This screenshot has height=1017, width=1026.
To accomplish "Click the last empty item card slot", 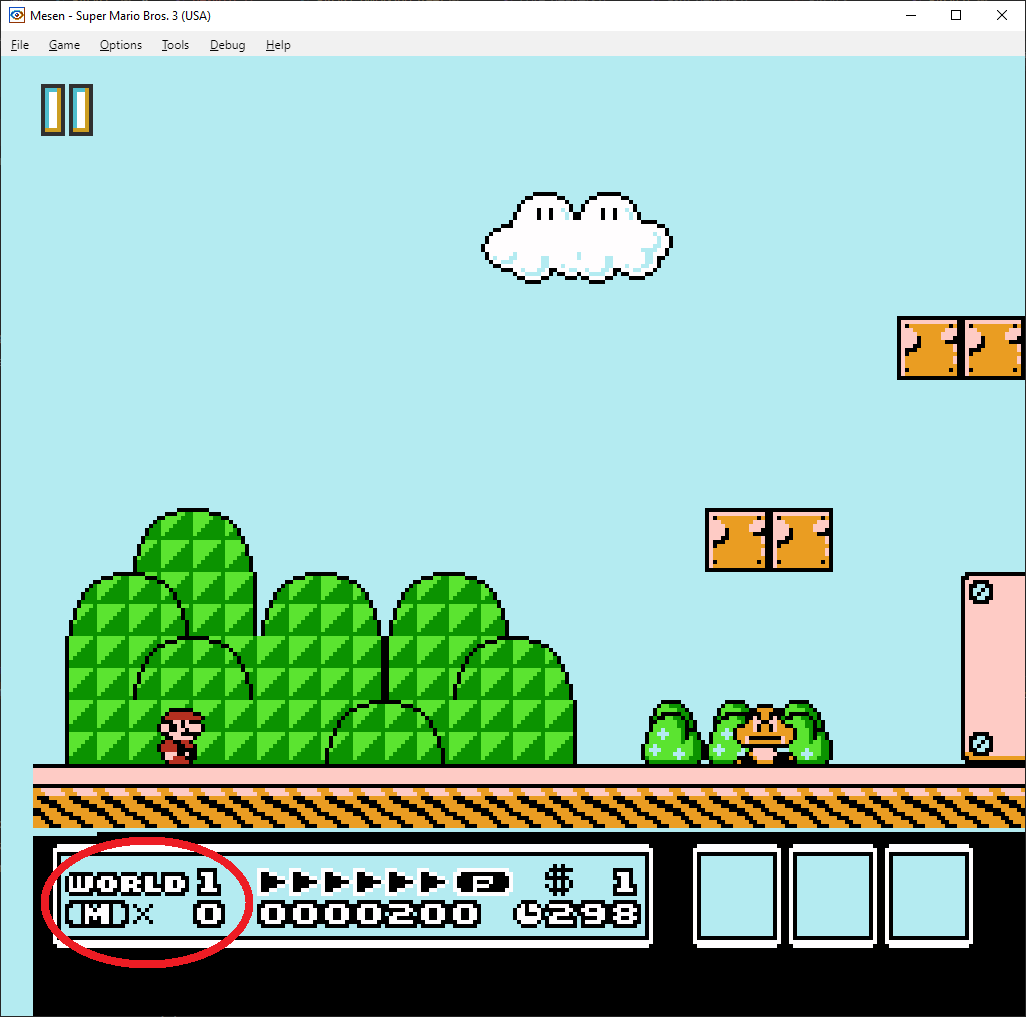I will (x=929, y=895).
